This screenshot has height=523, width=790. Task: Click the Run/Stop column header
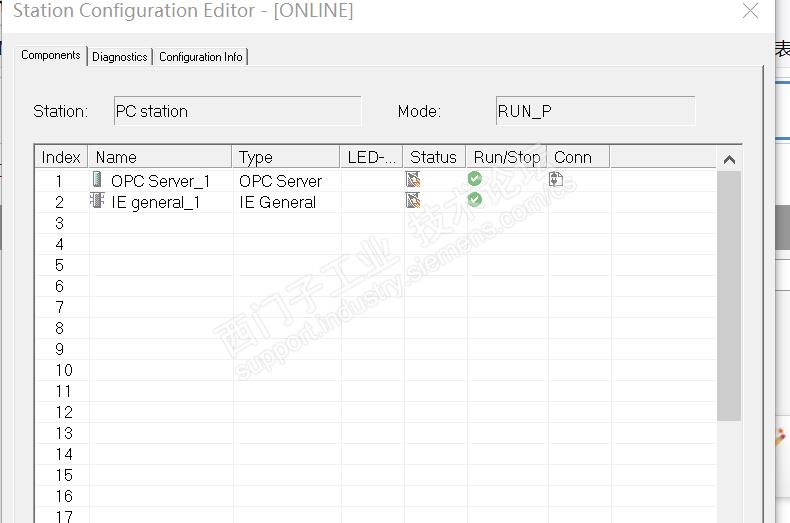pyautogui.click(x=506, y=157)
